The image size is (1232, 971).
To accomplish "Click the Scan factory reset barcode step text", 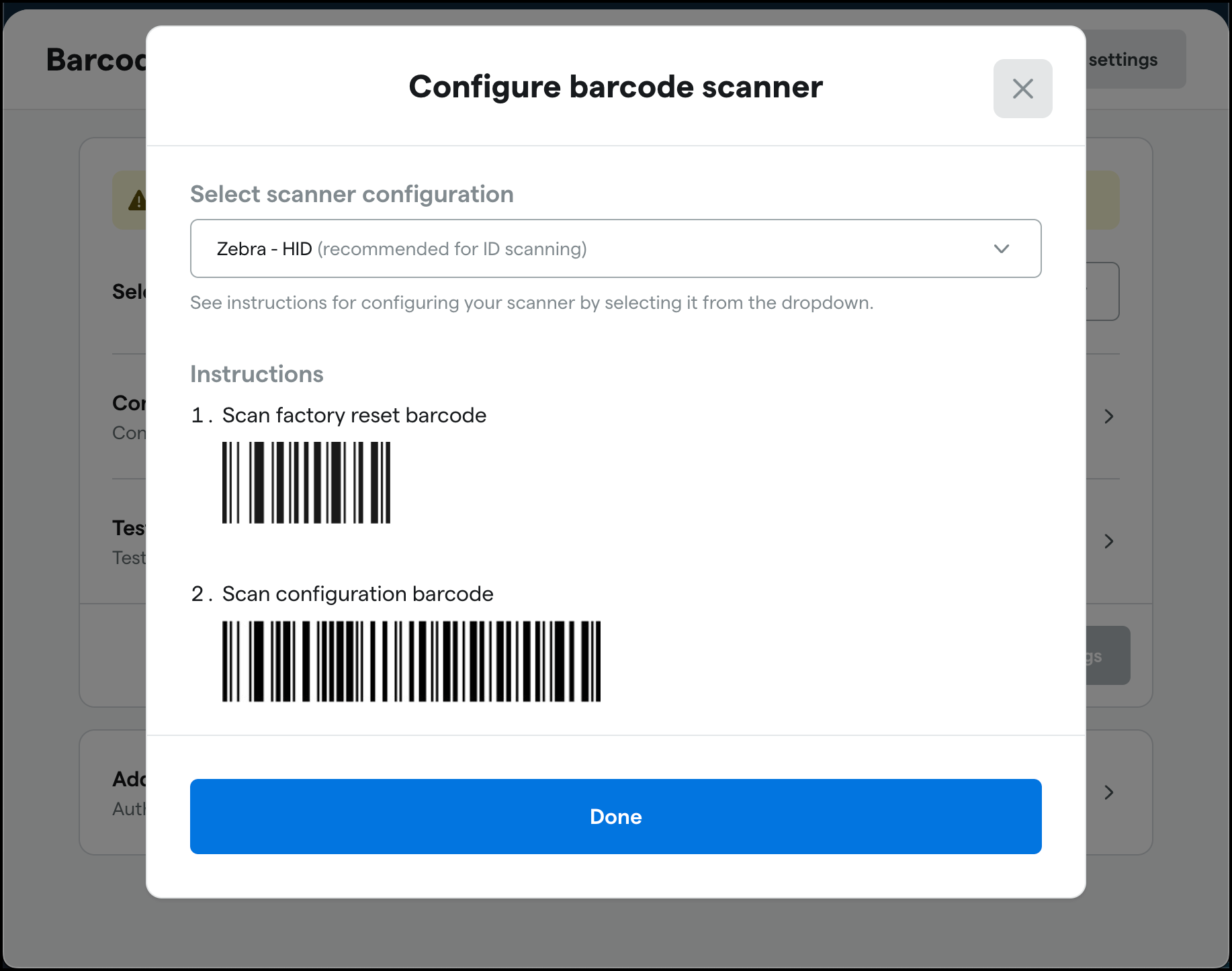I will click(x=355, y=415).
